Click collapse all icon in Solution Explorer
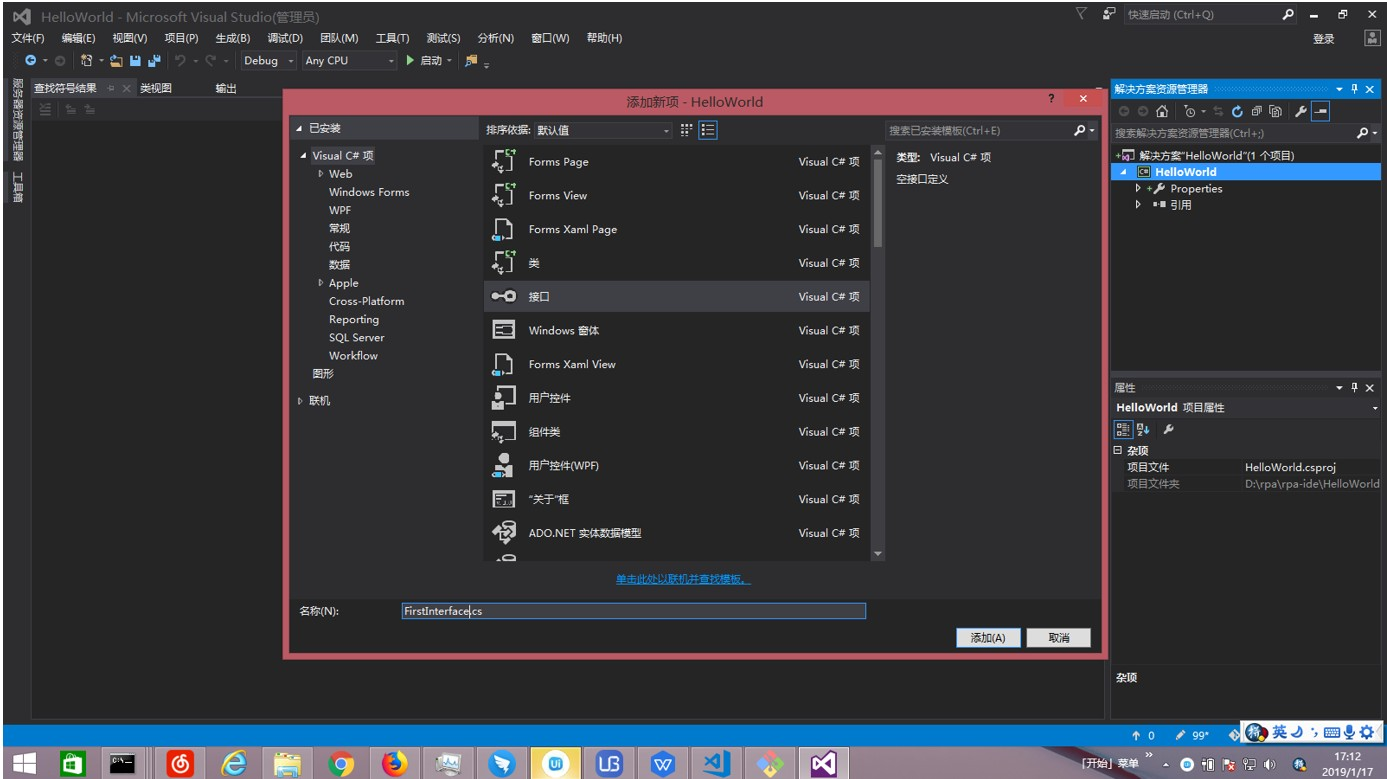Image resolution: width=1387 pixels, height=779 pixels. pos(1256,112)
